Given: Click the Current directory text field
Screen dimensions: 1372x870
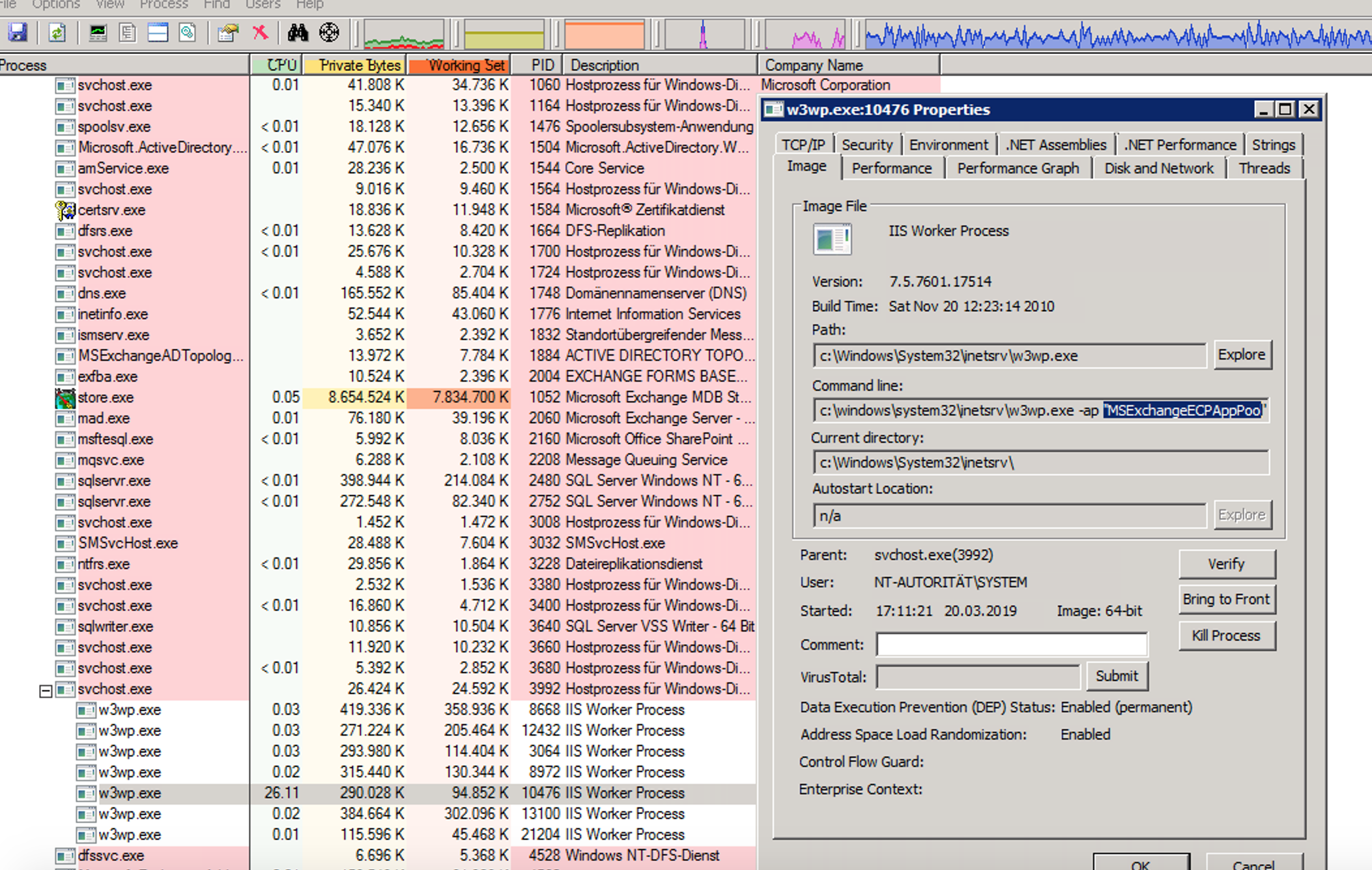Looking at the screenshot, I should pyautogui.click(x=1040, y=462).
